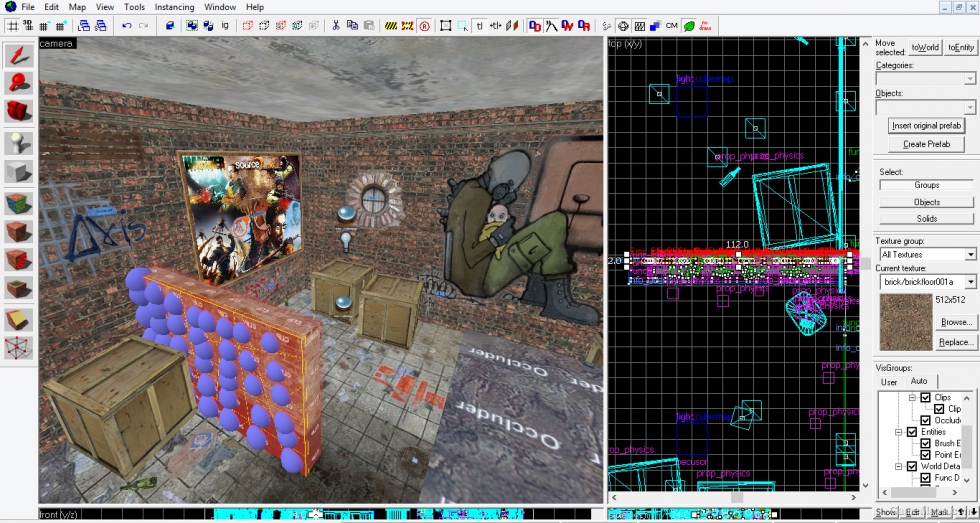Image resolution: width=980 pixels, height=523 pixels.
Task: Open the Instancing menu
Action: [x=174, y=7]
